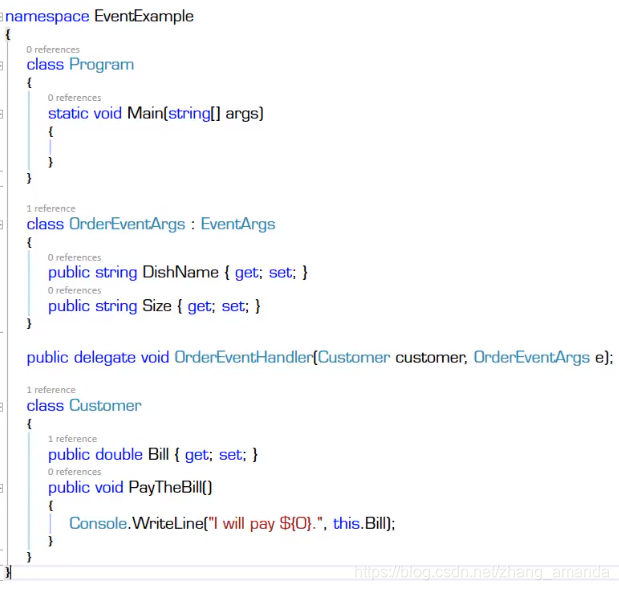The height and width of the screenshot is (590, 619).
Task: Click the 'delegate' keyword
Action: click(x=105, y=358)
